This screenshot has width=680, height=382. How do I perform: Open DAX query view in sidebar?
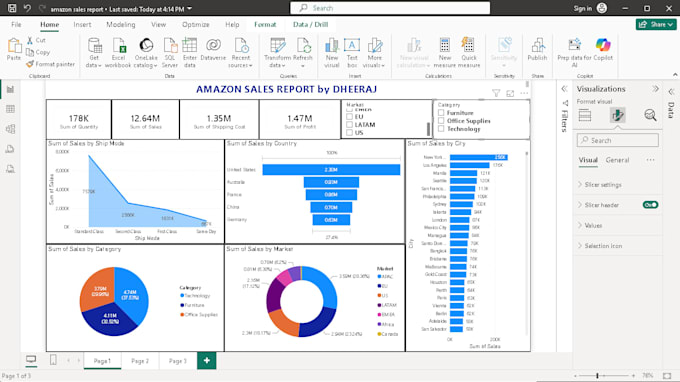[10, 149]
